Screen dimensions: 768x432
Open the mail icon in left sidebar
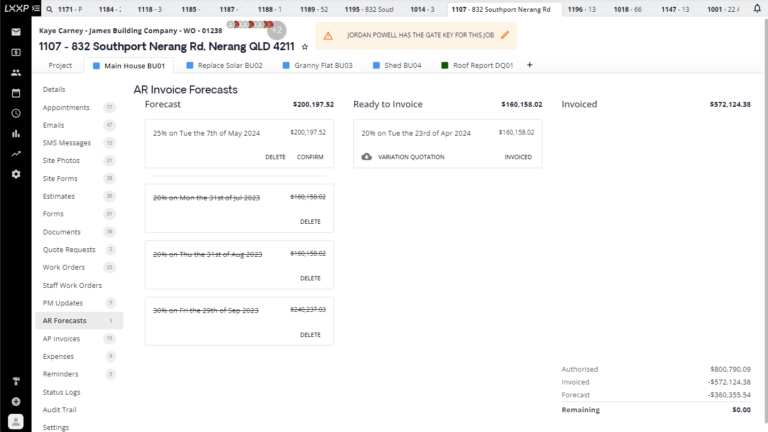[x=16, y=32]
